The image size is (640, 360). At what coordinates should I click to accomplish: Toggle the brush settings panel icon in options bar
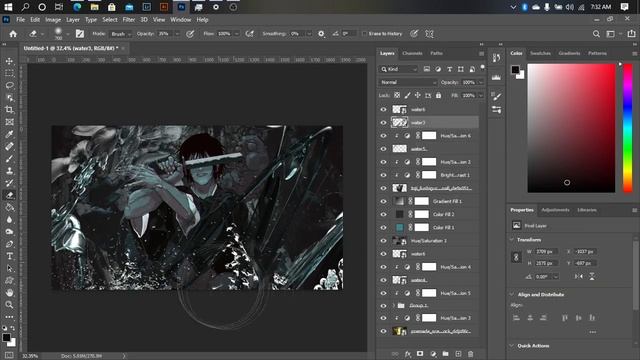point(80,34)
